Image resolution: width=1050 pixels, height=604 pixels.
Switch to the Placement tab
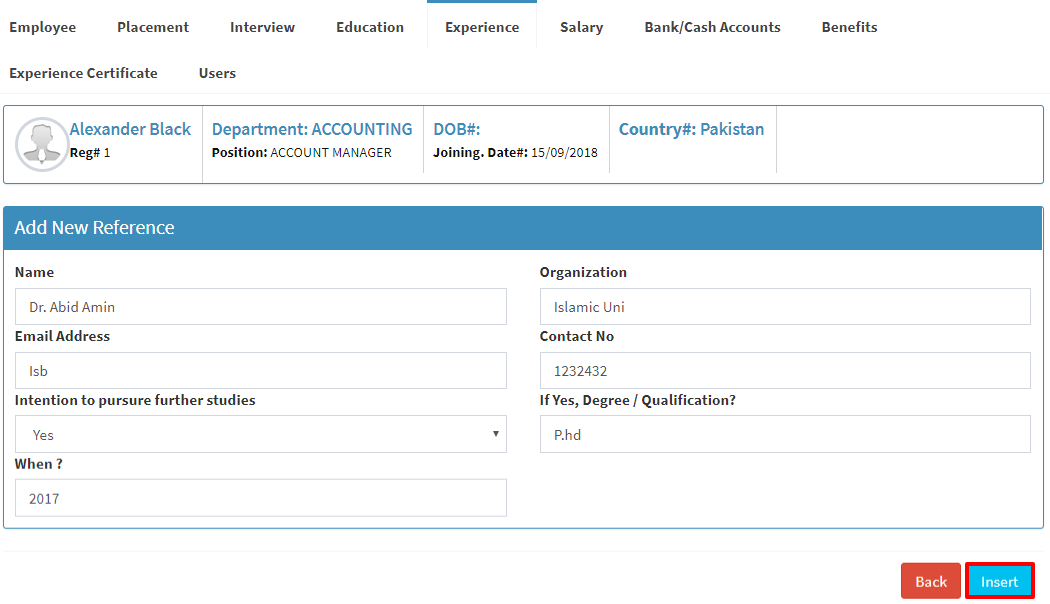click(153, 27)
